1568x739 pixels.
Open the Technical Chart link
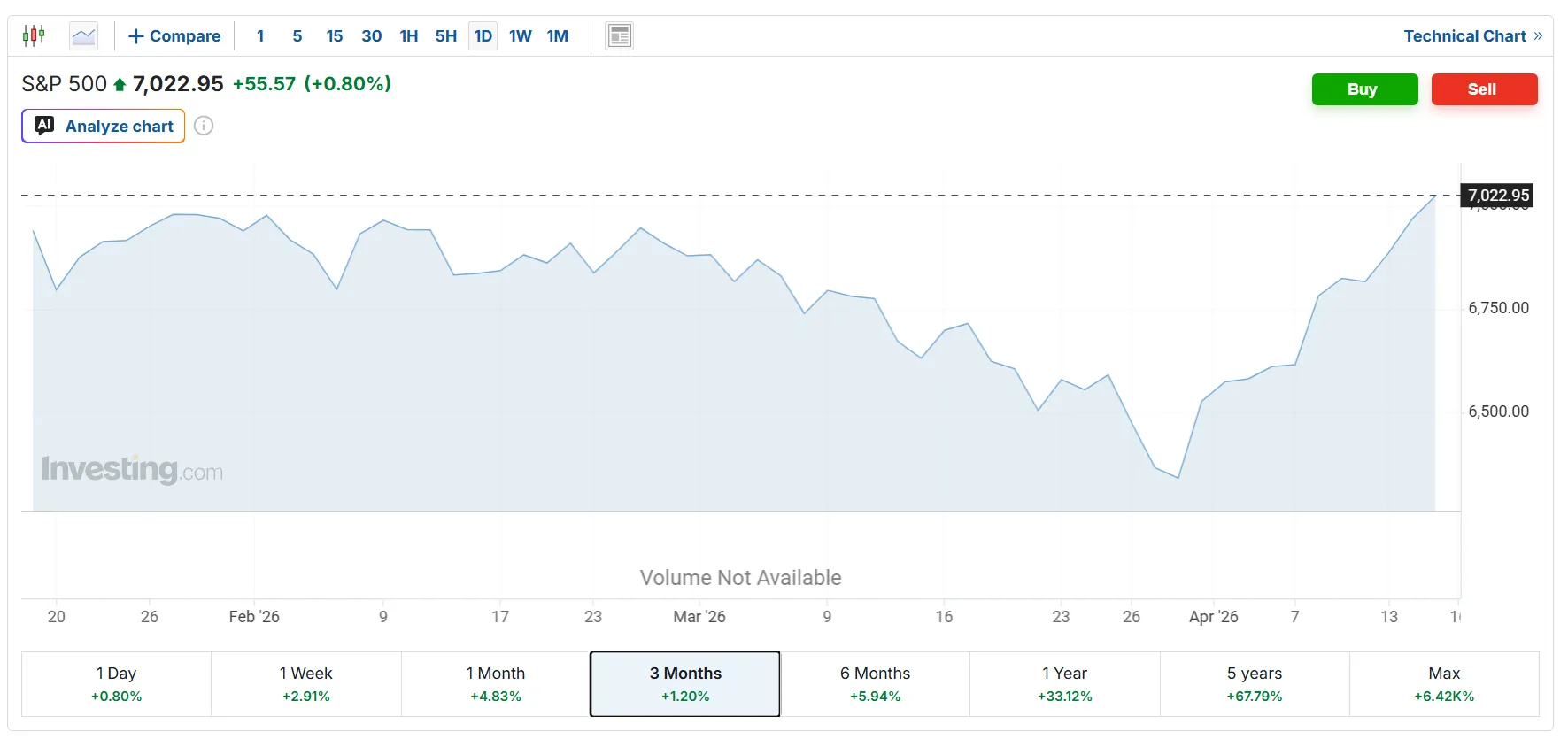tap(1472, 36)
